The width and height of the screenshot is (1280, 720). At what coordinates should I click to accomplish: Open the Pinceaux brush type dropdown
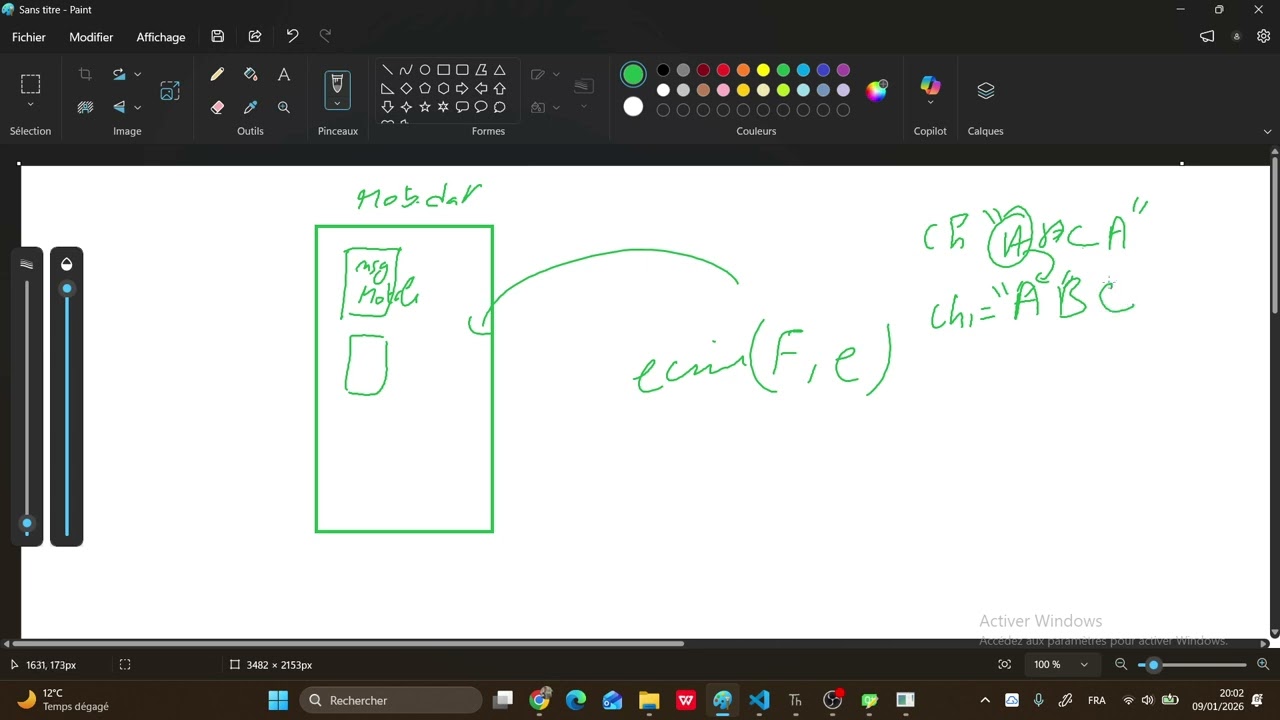337,103
